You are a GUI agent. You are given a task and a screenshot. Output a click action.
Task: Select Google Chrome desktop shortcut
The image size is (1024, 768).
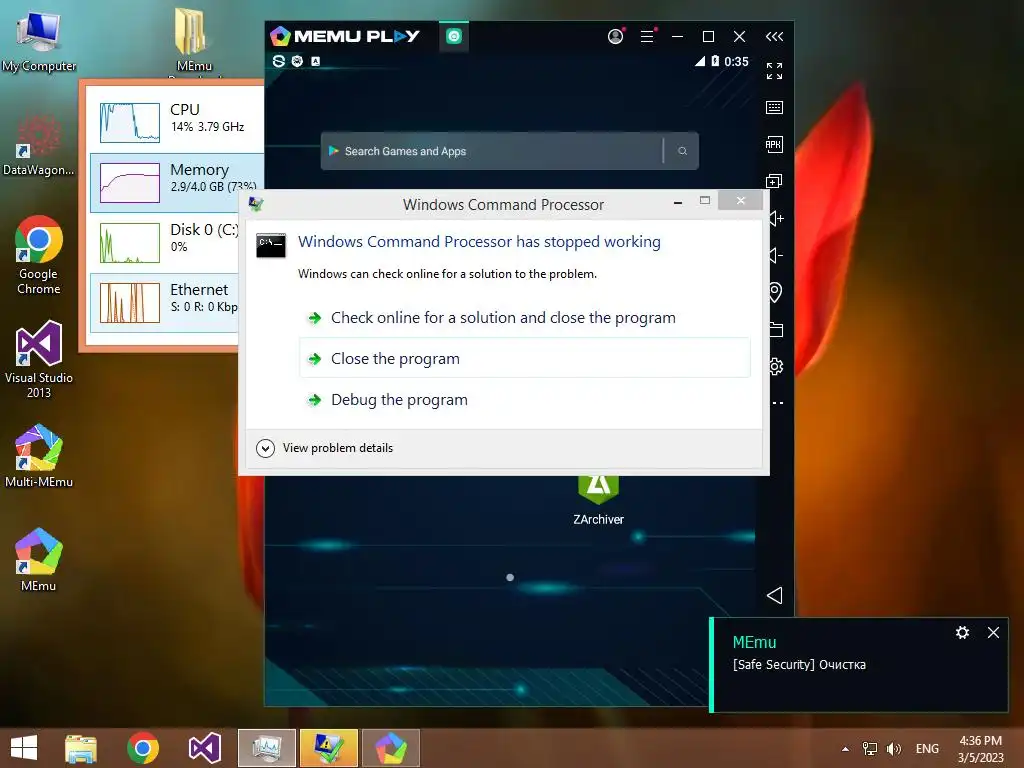39,255
